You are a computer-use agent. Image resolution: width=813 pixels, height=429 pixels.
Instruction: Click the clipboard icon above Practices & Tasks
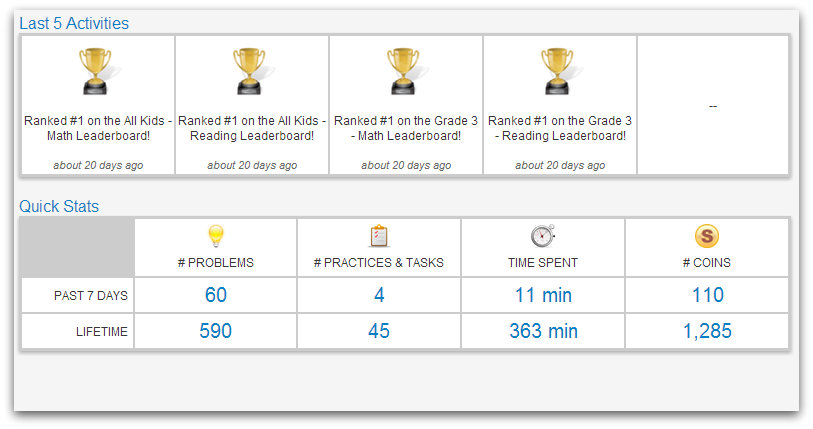pos(379,236)
